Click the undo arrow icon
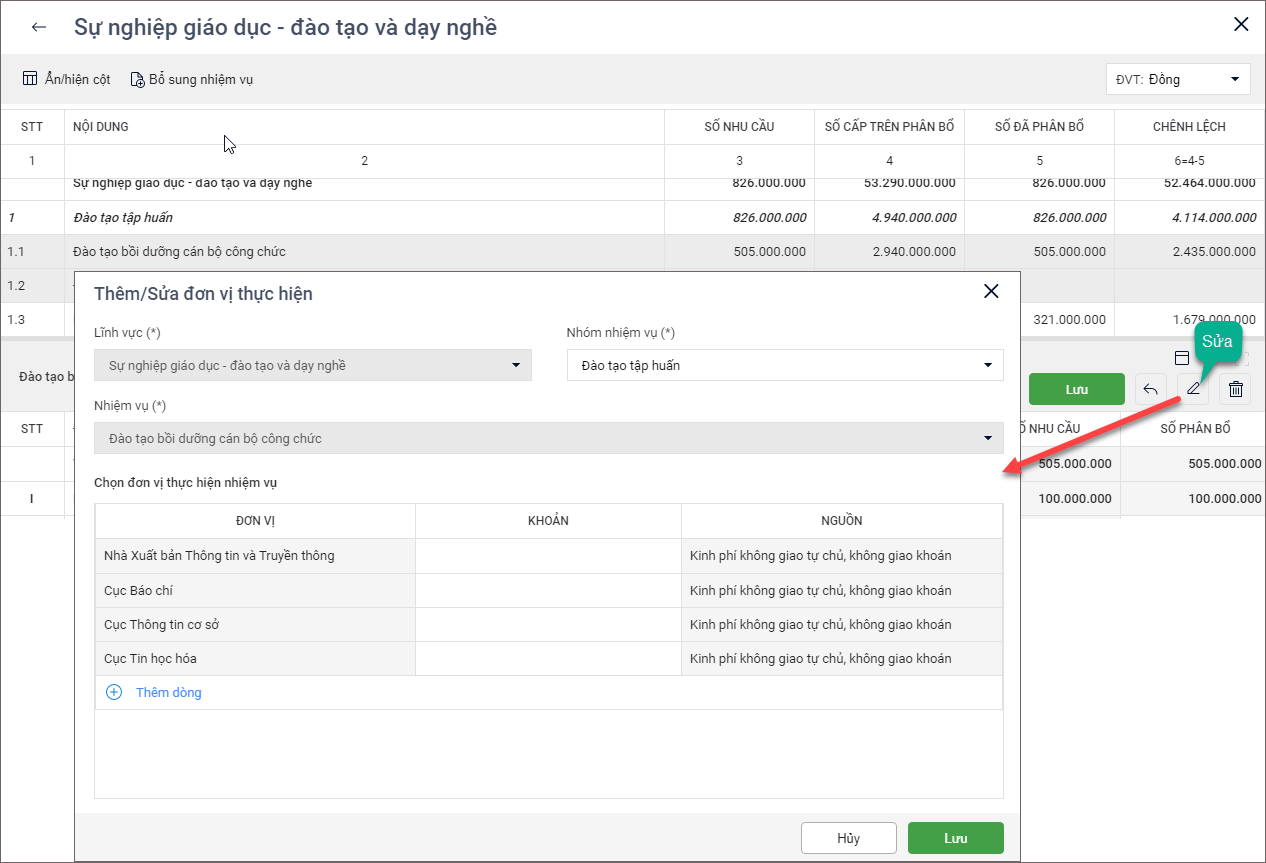 click(1150, 389)
